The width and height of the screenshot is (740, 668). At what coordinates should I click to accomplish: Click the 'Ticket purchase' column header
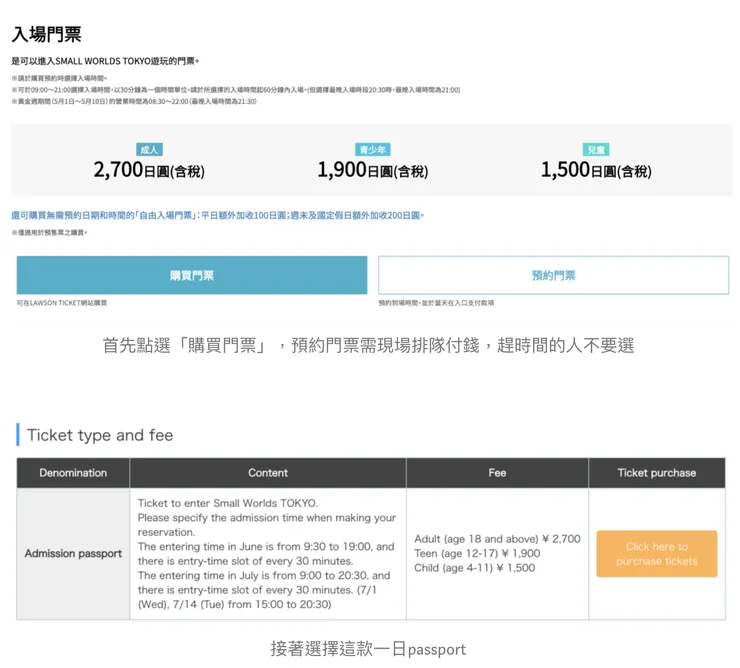click(x=656, y=473)
